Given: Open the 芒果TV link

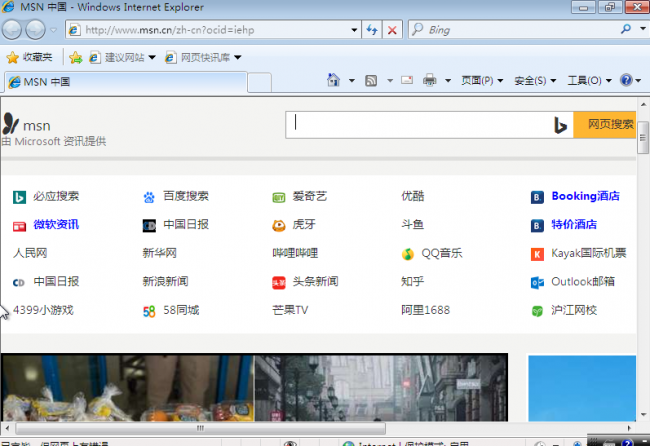Looking at the screenshot, I should tap(290, 310).
